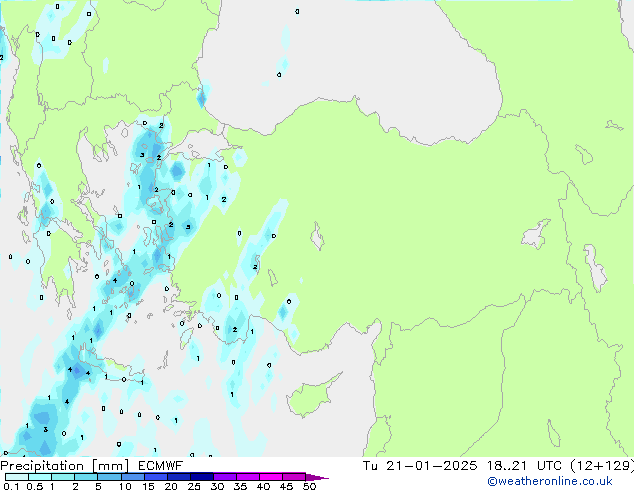Click the '50' legend value
This screenshot has height=490, width=634.
pyautogui.click(x=310, y=486)
